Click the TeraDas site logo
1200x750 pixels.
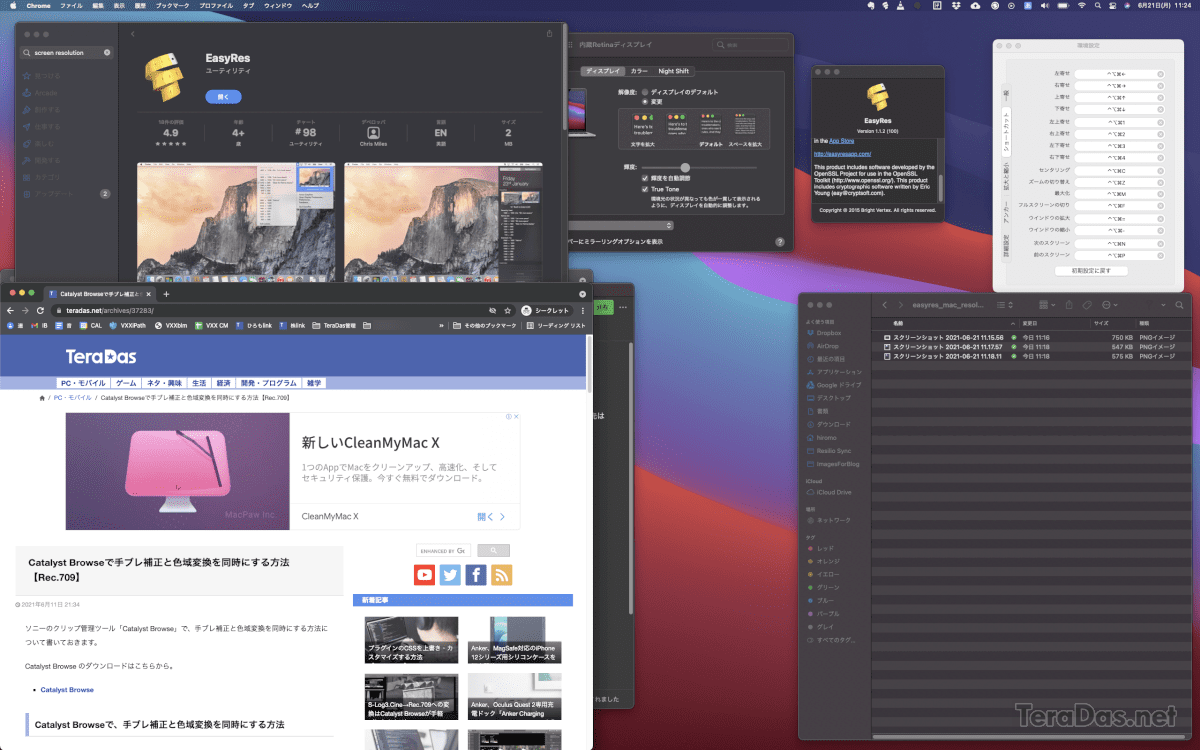(x=101, y=356)
